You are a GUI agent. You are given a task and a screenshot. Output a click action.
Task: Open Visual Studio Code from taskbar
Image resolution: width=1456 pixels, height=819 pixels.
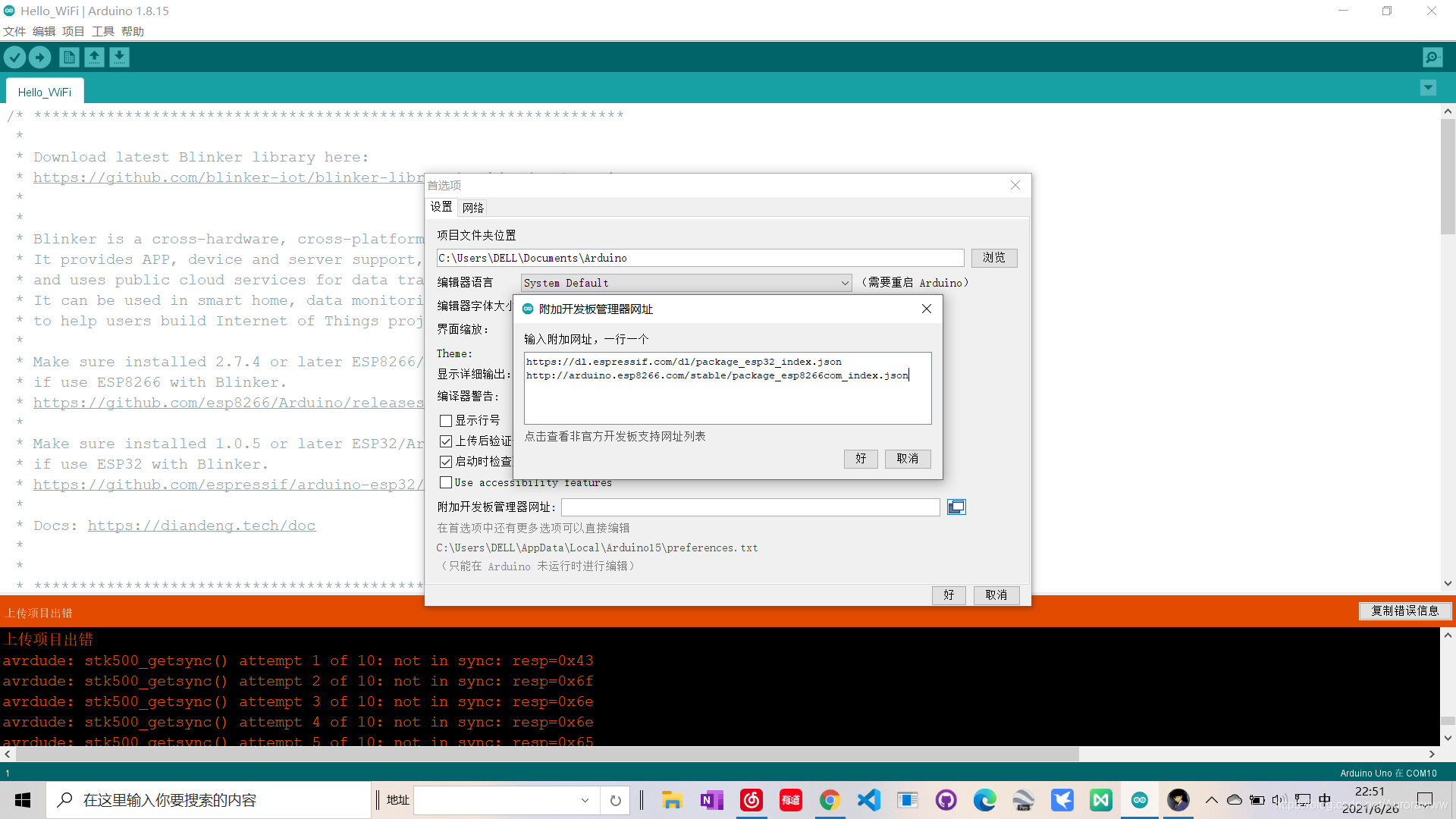click(x=869, y=800)
